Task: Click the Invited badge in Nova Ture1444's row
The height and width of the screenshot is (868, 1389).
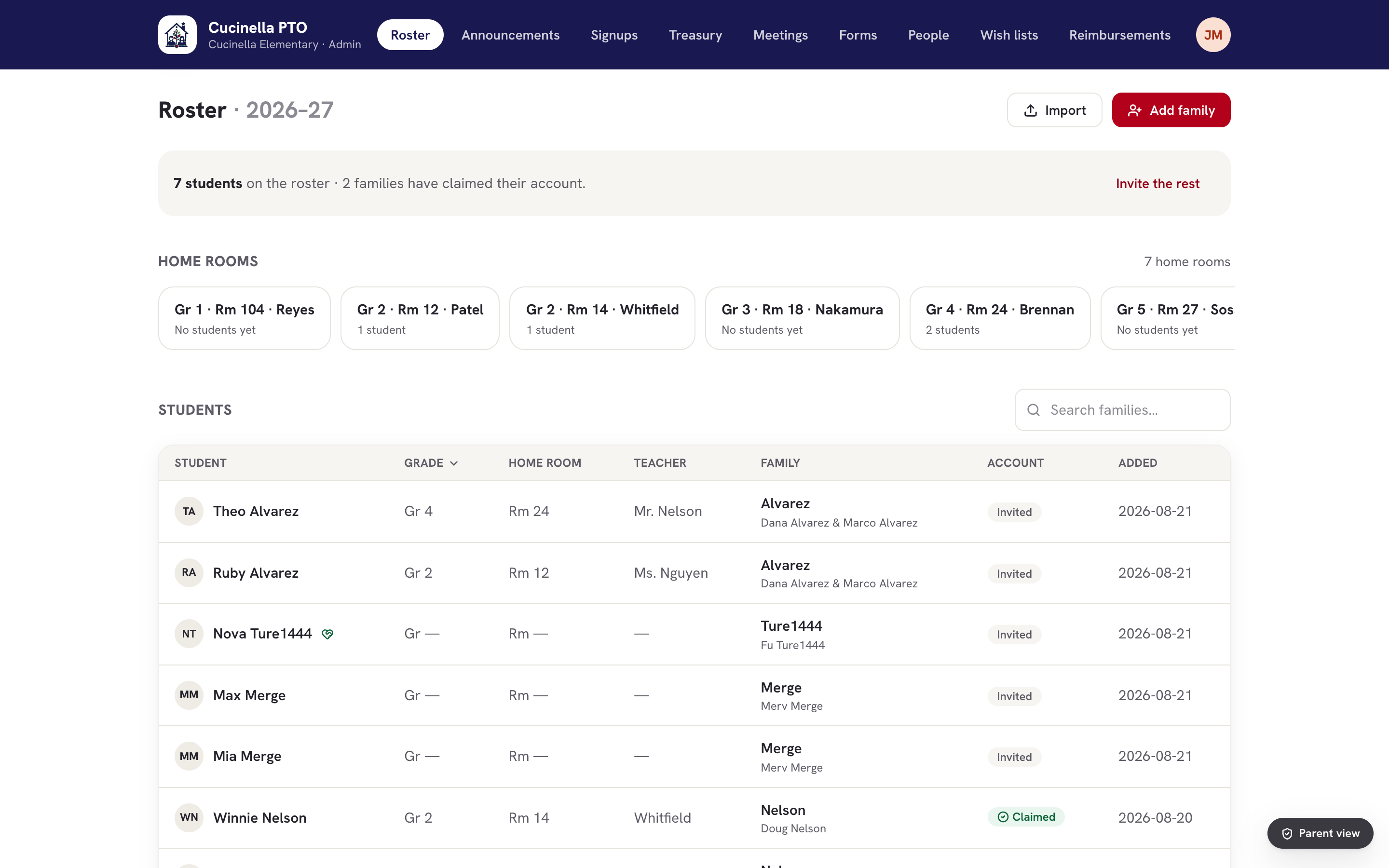Action: pos(1014,634)
